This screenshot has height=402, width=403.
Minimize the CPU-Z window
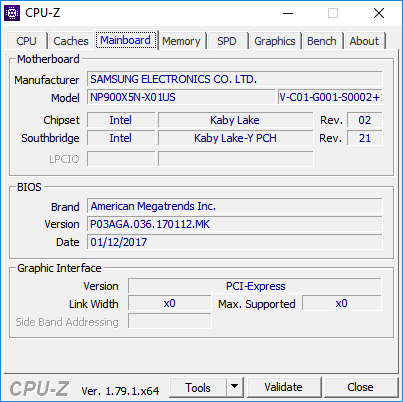[288, 13]
